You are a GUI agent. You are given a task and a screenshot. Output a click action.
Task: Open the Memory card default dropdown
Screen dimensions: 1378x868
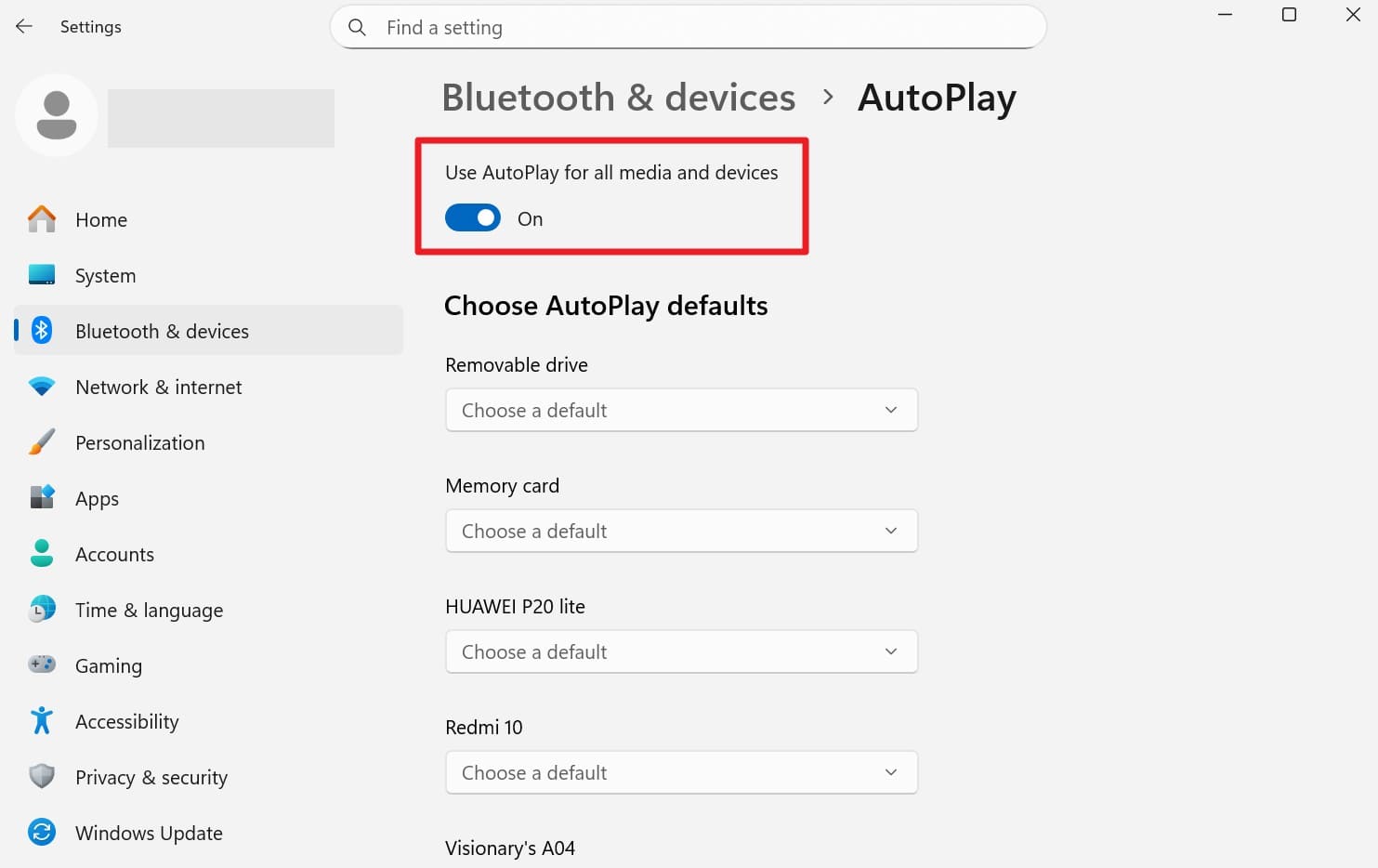coord(681,531)
